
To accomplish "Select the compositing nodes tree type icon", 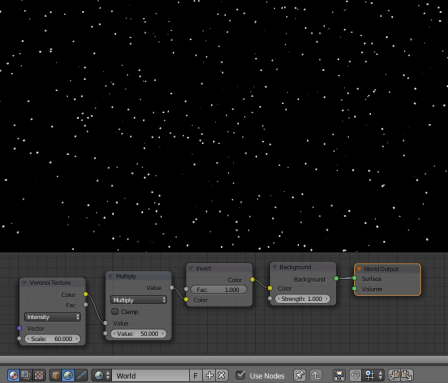I will [26, 375].
